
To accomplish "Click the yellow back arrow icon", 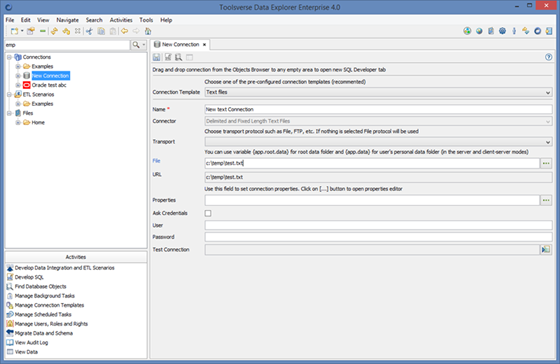I will [124, 31].
